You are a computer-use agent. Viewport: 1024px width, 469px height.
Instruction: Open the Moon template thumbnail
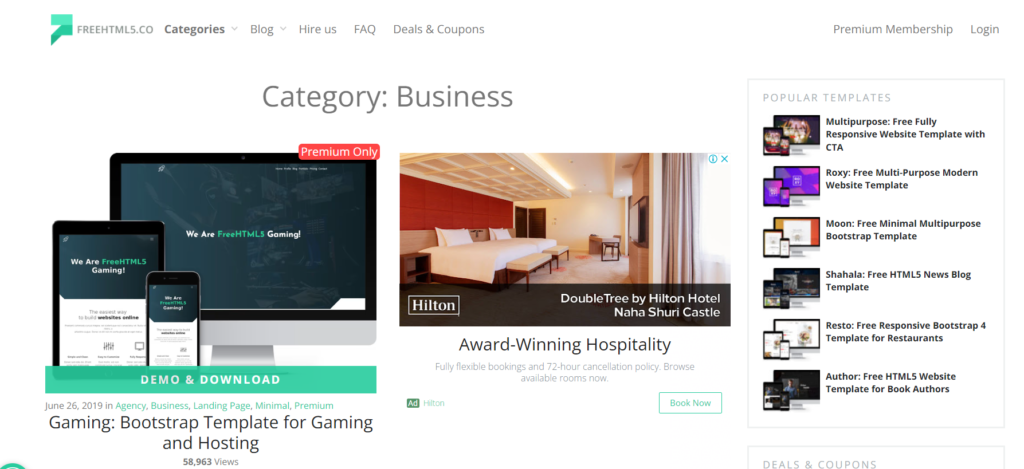792,236
